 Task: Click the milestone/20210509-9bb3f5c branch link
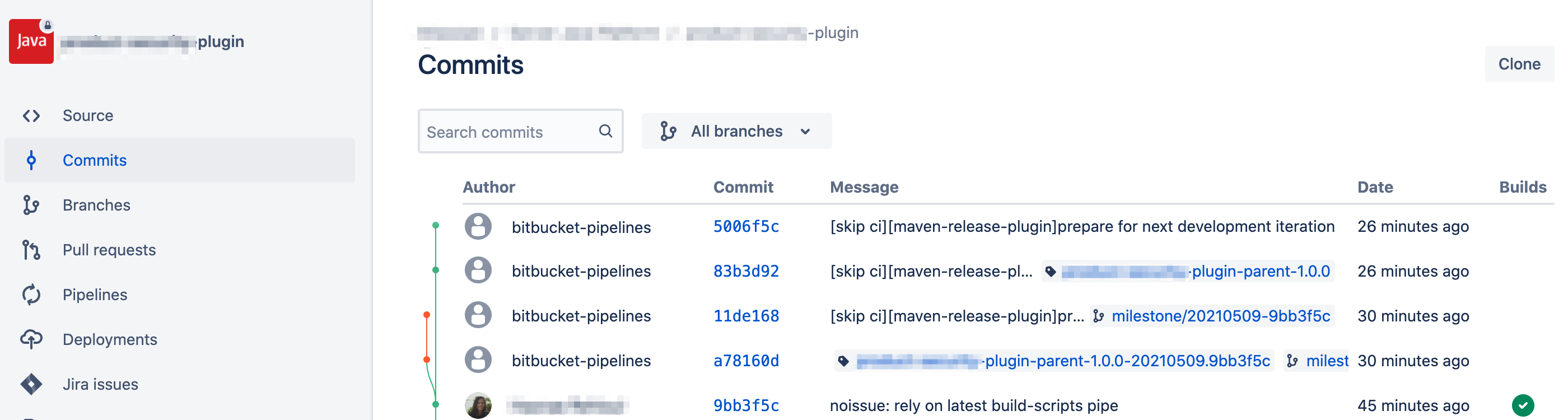pyautogui.click(x=1220, y=316)
